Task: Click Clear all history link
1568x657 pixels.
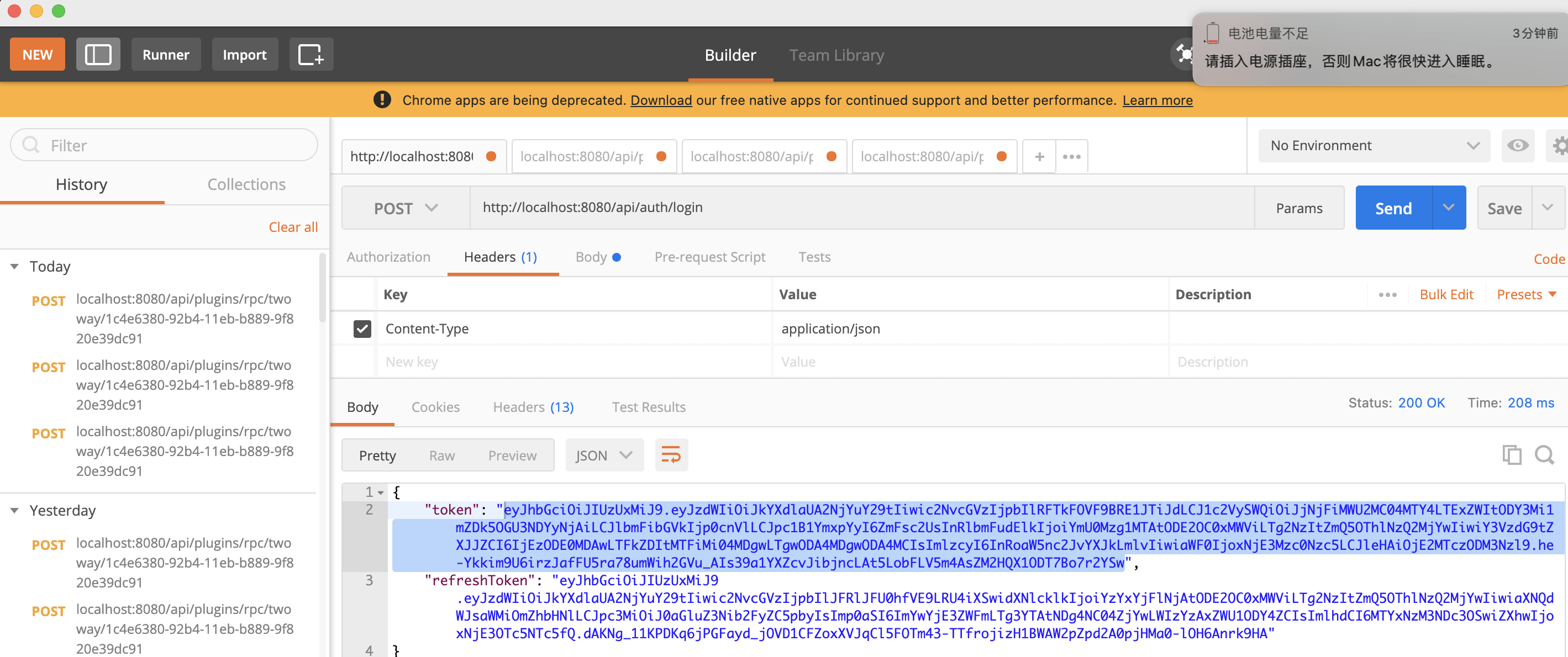Action: click(x=293, y=227)
